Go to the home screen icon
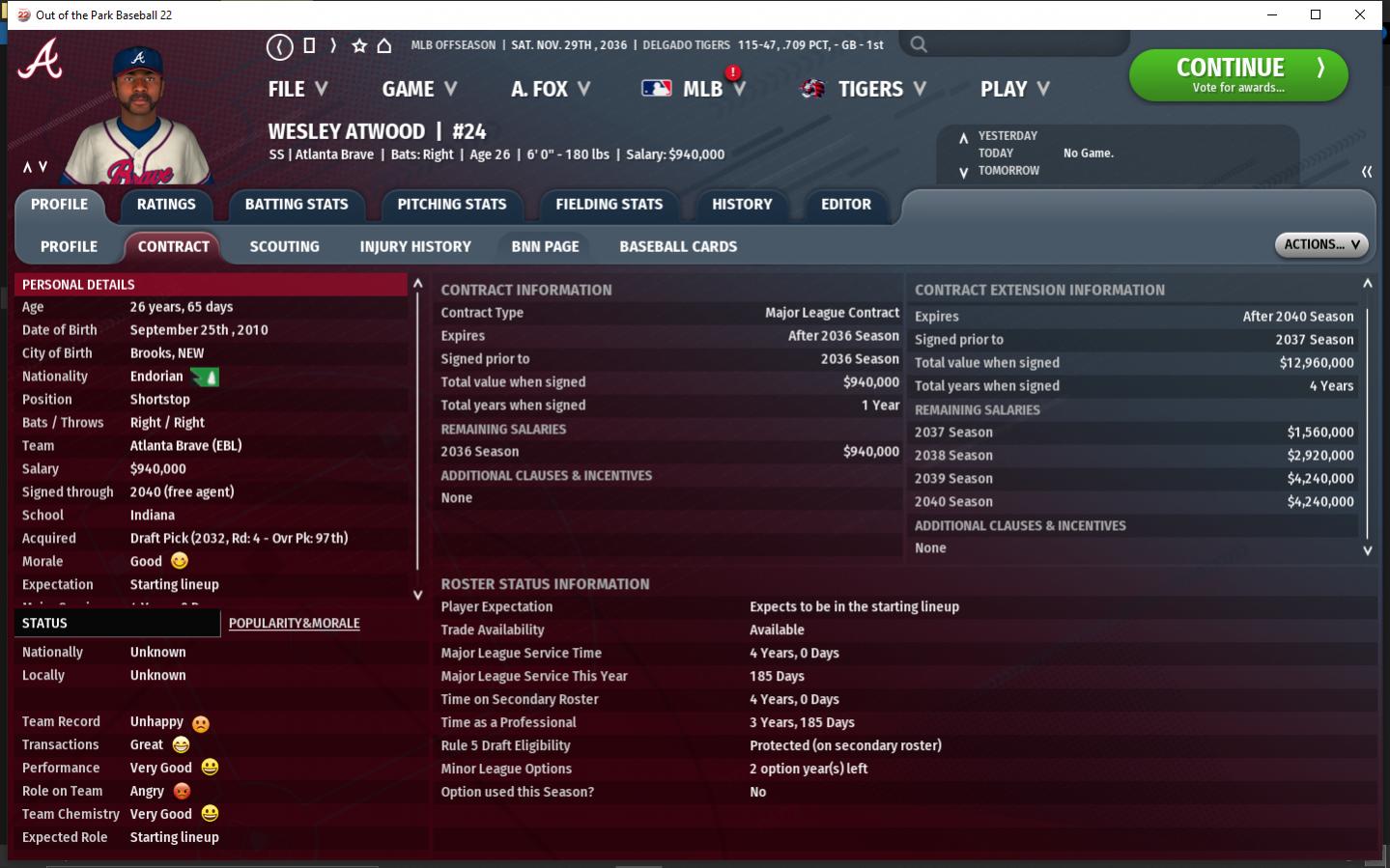Screen dimensions: 1390x868 (x=384, y=45)
